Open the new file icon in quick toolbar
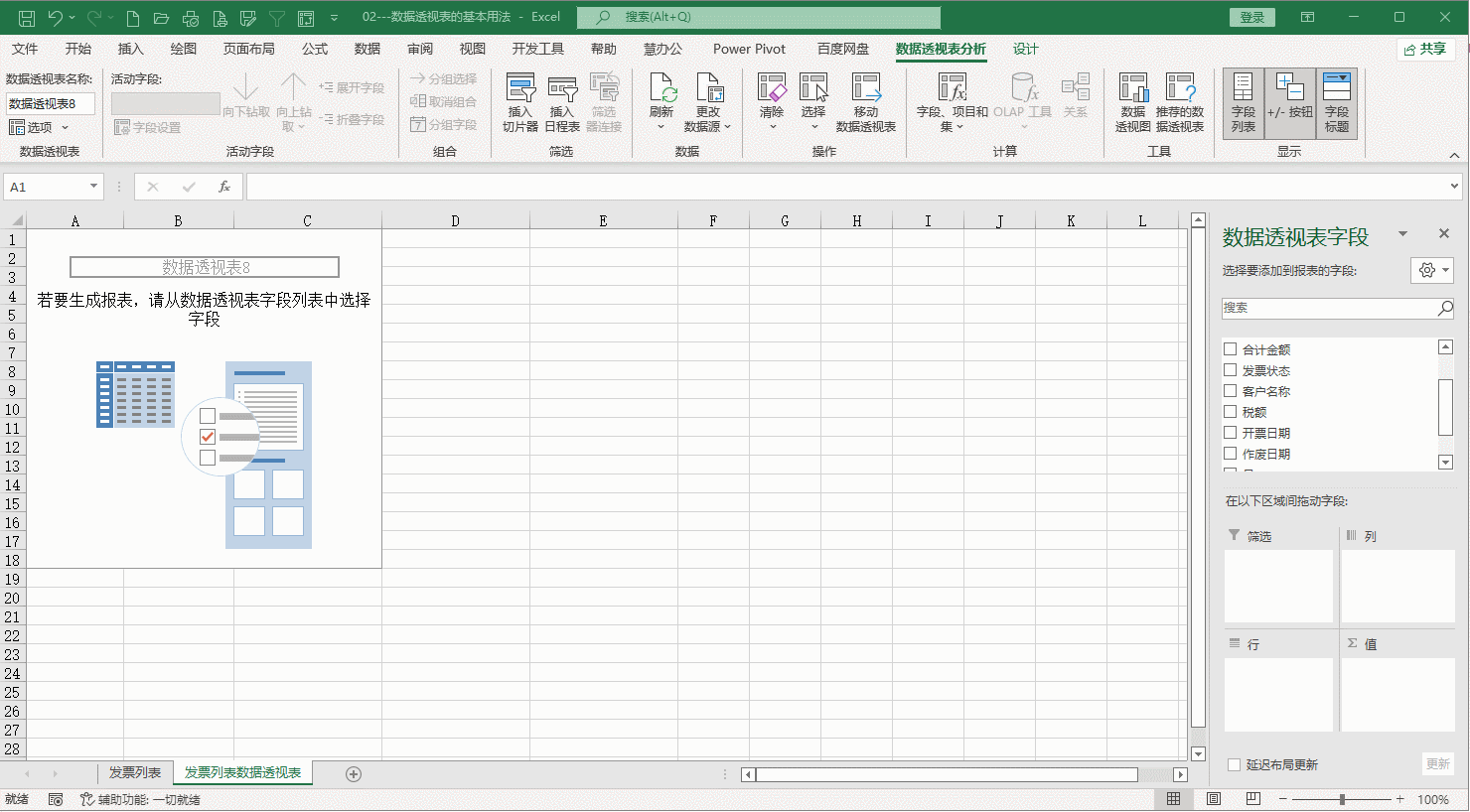 click(133, 18)
